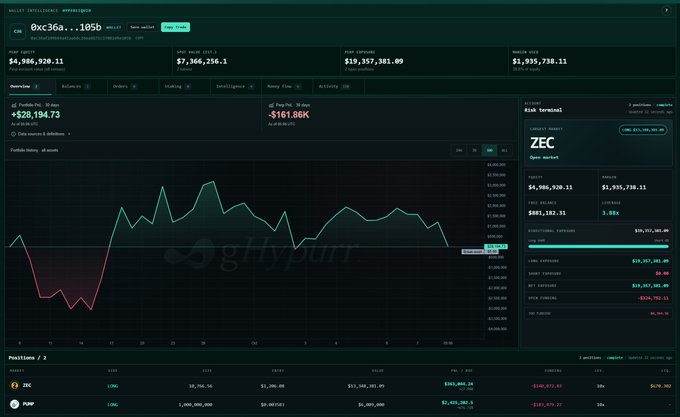680x417 pixels.
Task: Click the PUMP coin icon in positions
Action: pyautogui.click(x=14, y=404)
